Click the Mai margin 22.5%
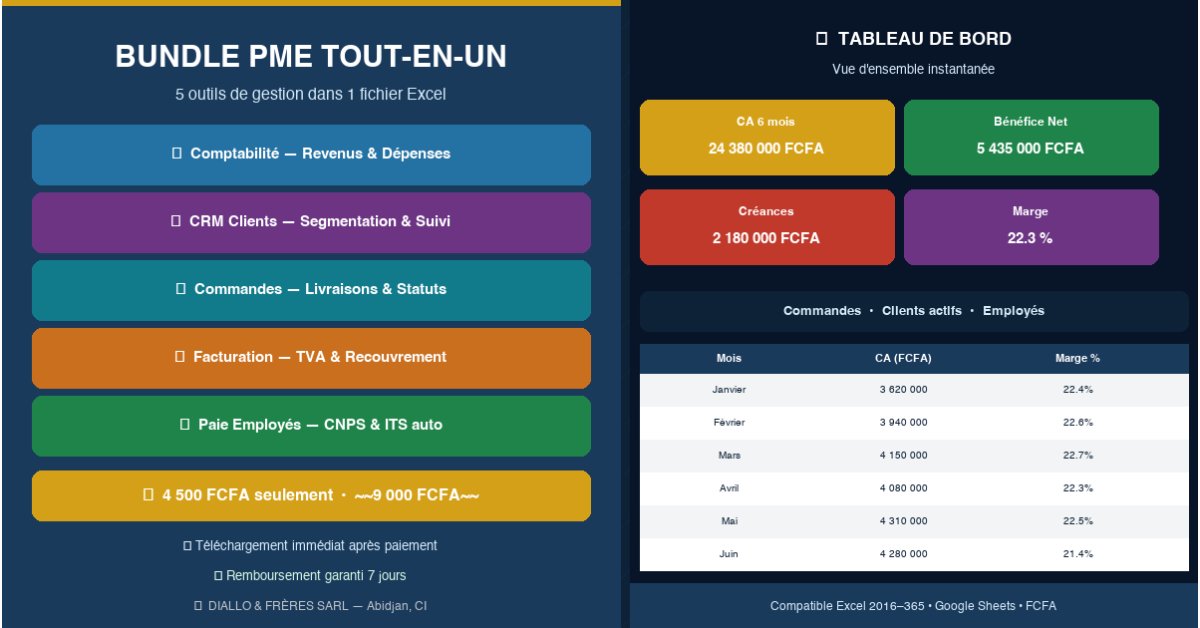This screenshot has width=1200, height=628. coord(1078,522)
